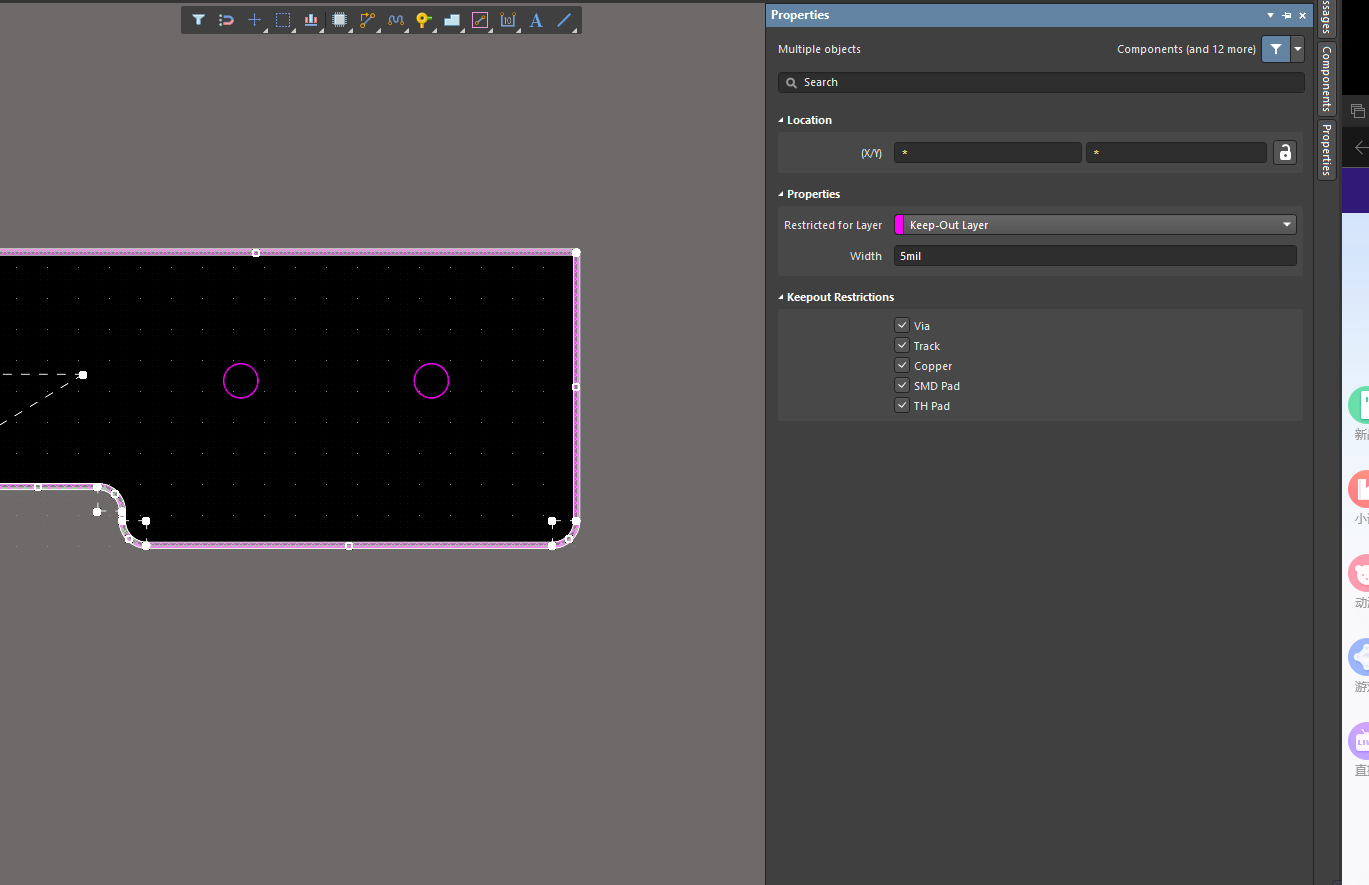The image size is (1369, 885).
Task: Close the Properties panel
Action: (x=1302, y=16)
